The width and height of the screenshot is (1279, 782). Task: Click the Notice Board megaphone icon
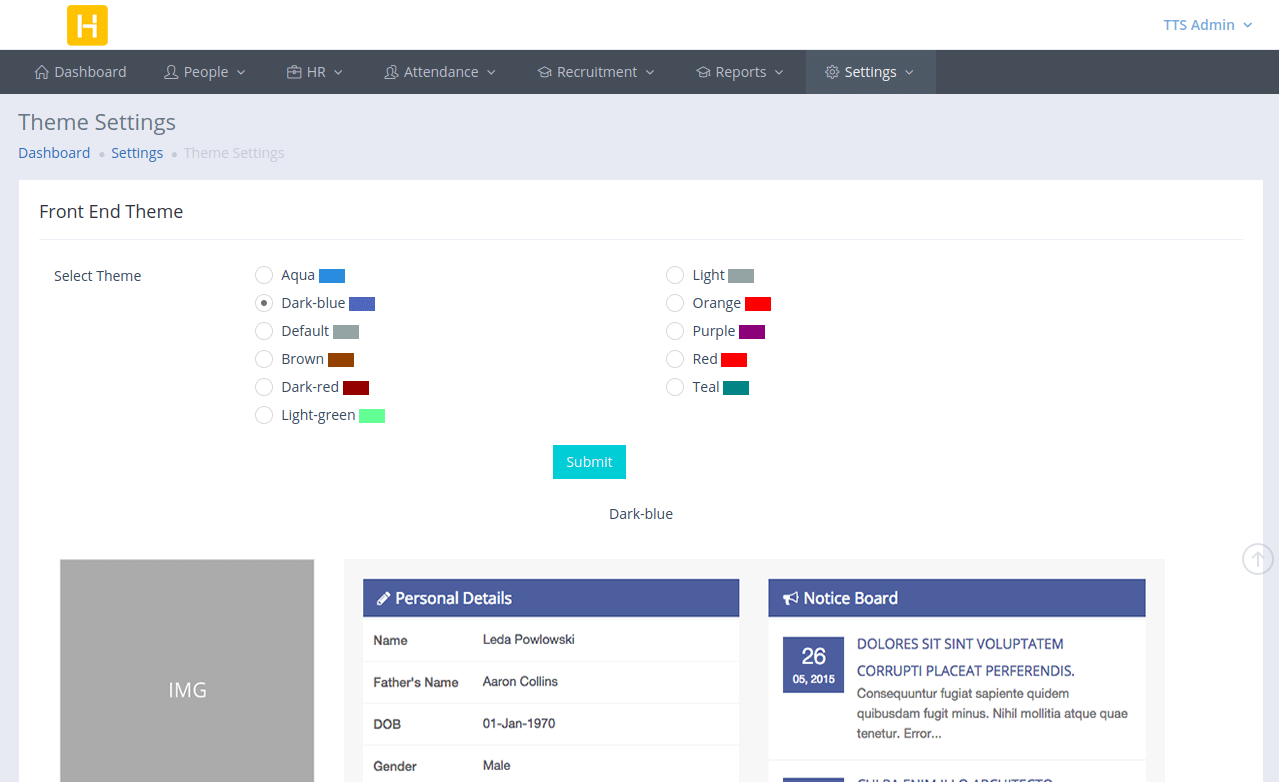pos(790,598)
